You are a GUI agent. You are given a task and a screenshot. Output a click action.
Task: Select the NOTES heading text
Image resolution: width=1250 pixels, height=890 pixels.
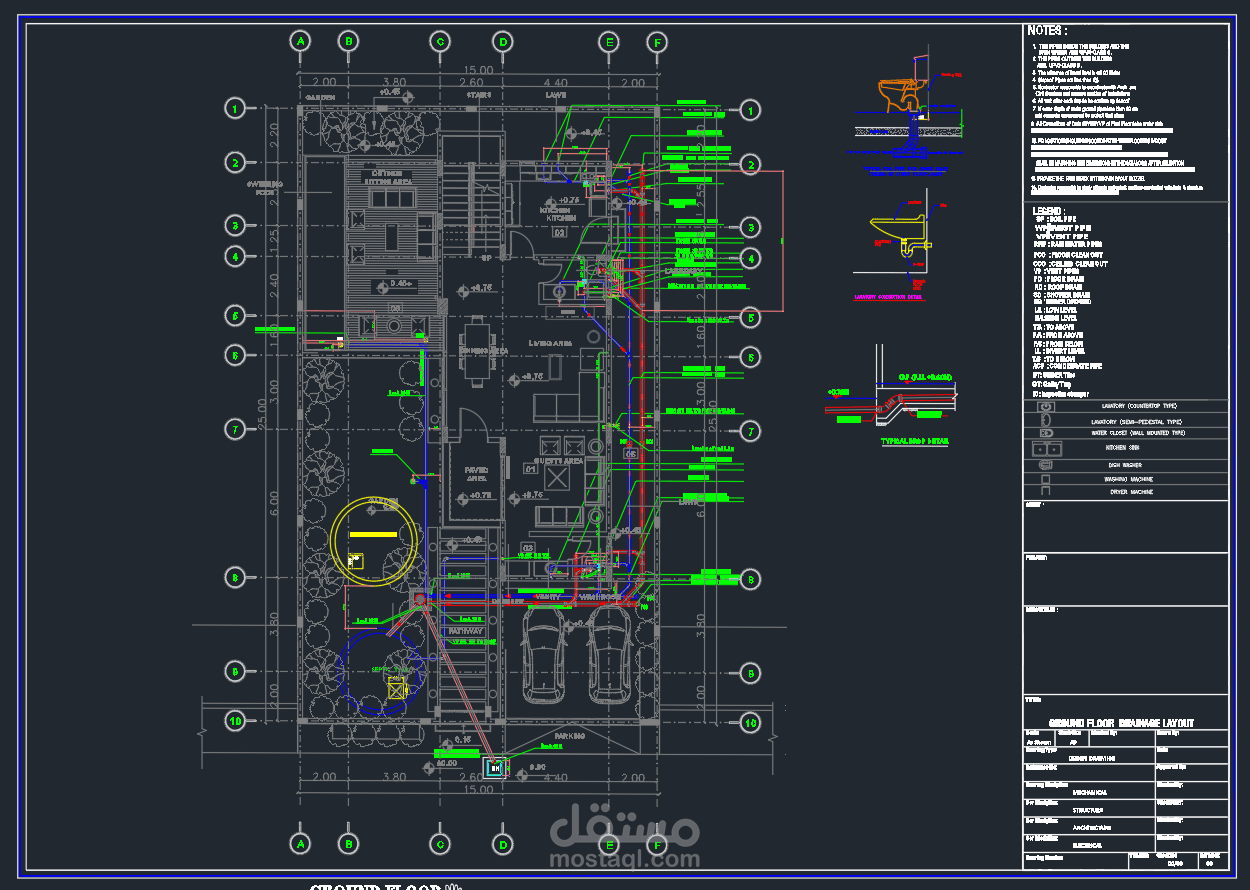1047,31
